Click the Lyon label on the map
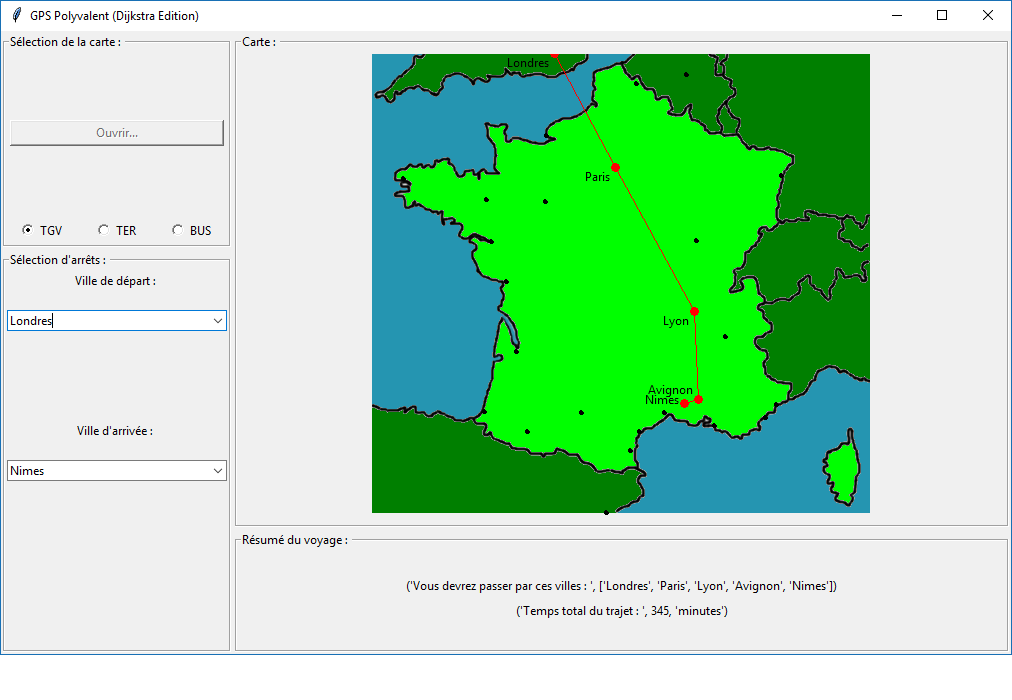Screen dimensions: 1012x700 pos(676,321)
